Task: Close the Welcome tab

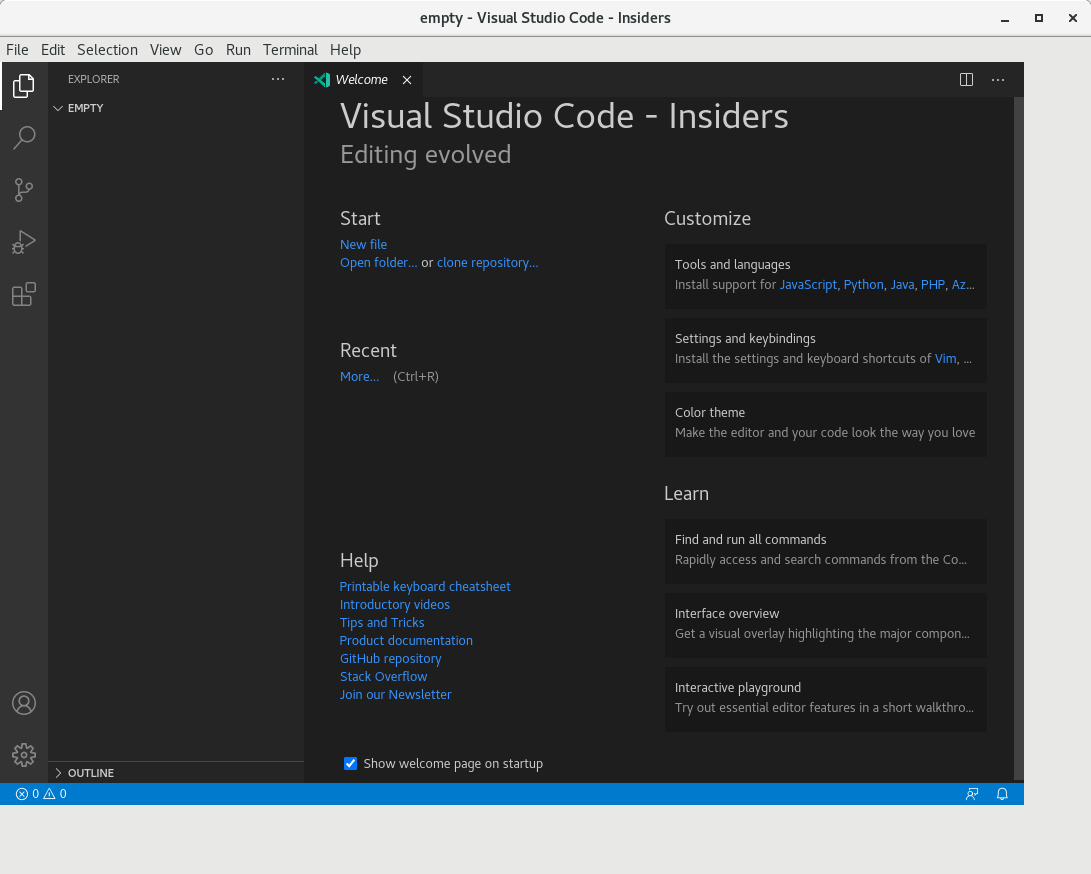Action: (407, 80)
